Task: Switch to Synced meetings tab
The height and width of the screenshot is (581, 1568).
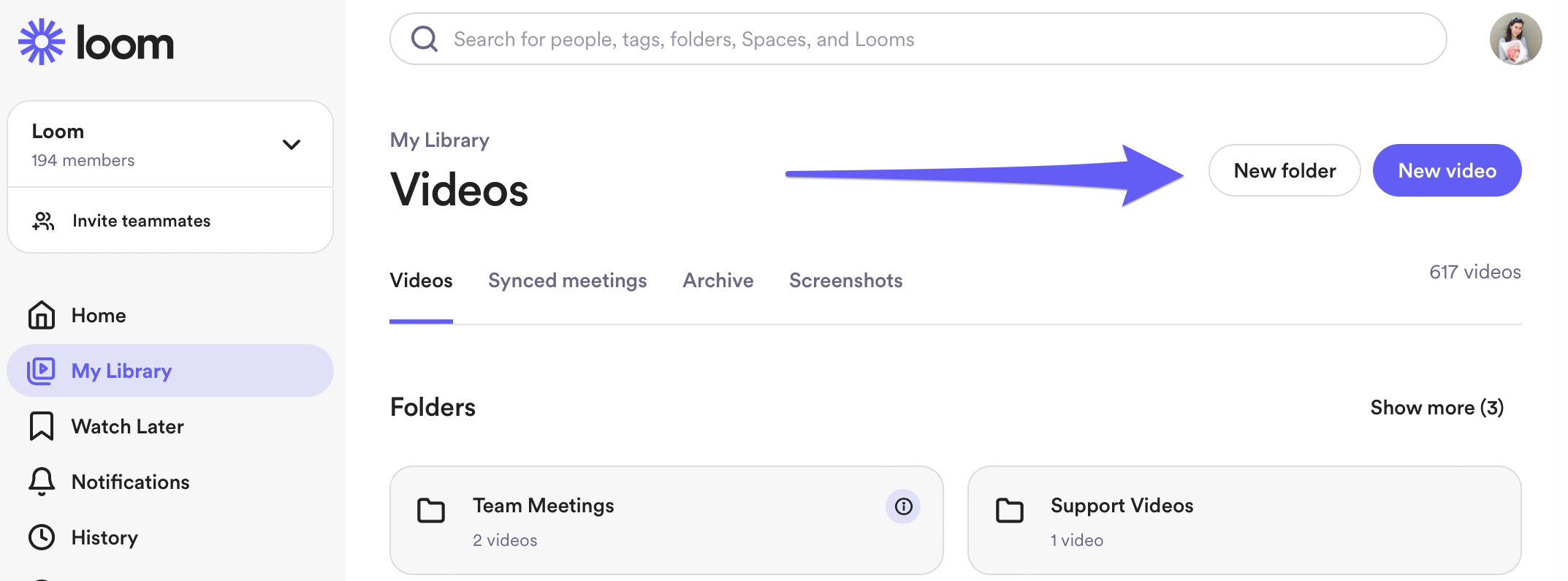Action: pos(567,281)
